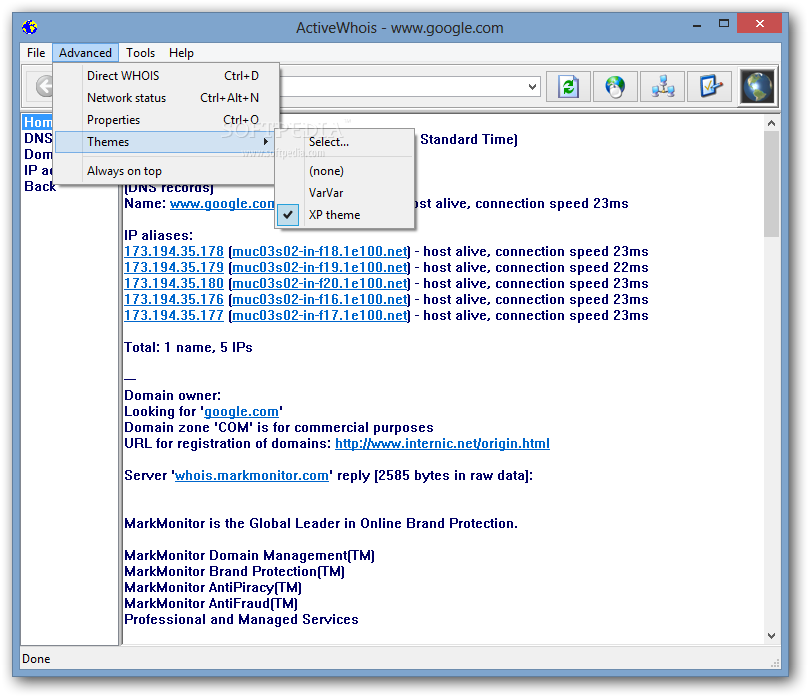Open the internic.net origin.html link
The height and width of the screenshot is (697, 809).
point(442,444)
